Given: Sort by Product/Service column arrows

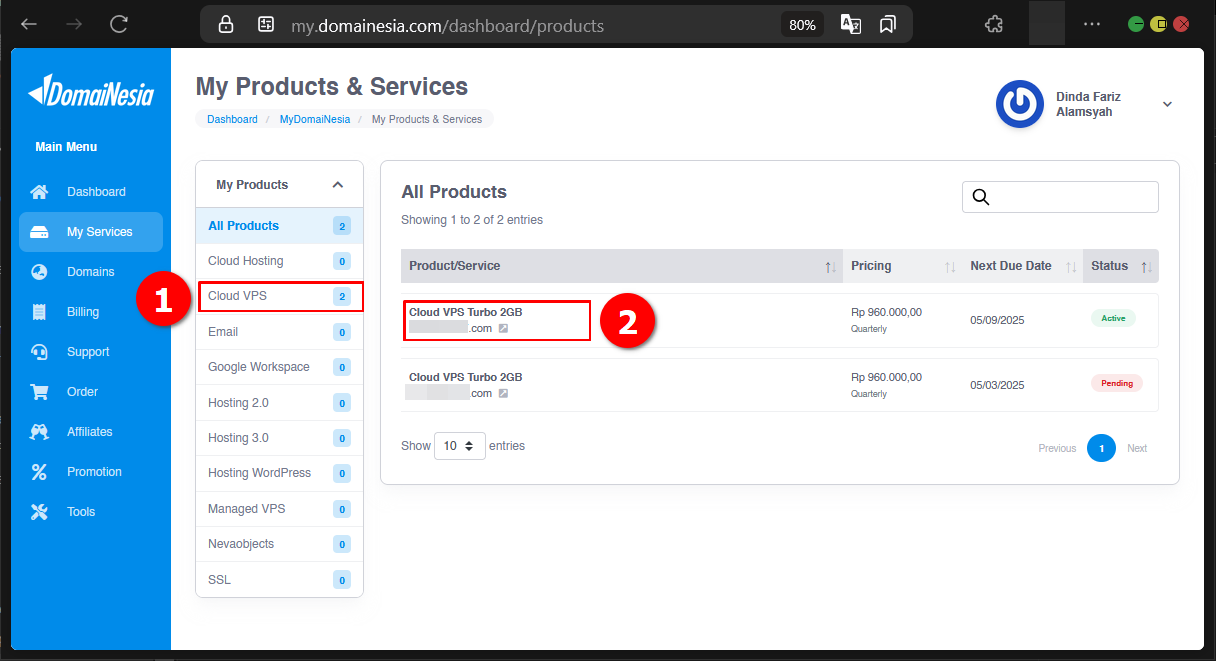Looking at the screenshot, I should [x=830, y=267].
